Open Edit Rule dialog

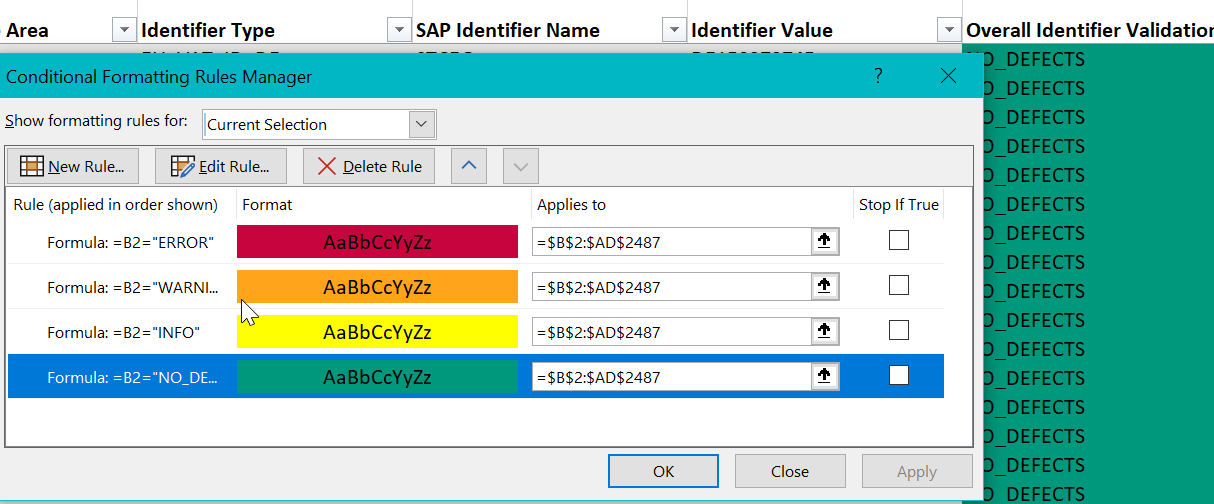click(221, 166)
